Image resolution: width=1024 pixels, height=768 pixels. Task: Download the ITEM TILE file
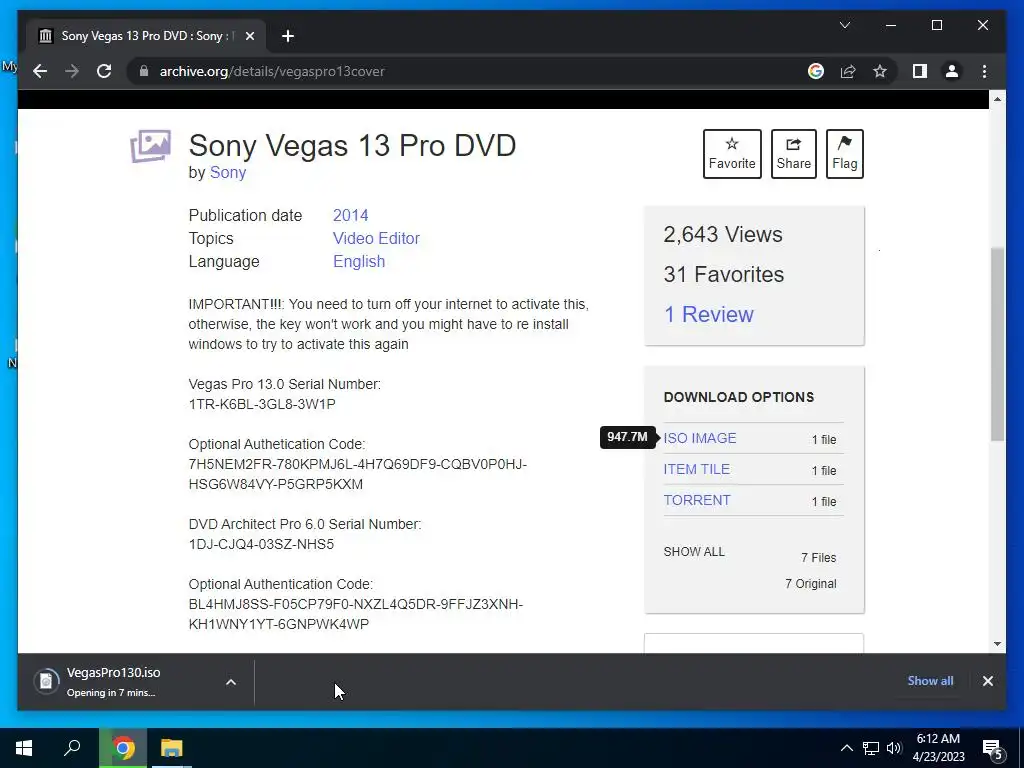tap(697, 469)
